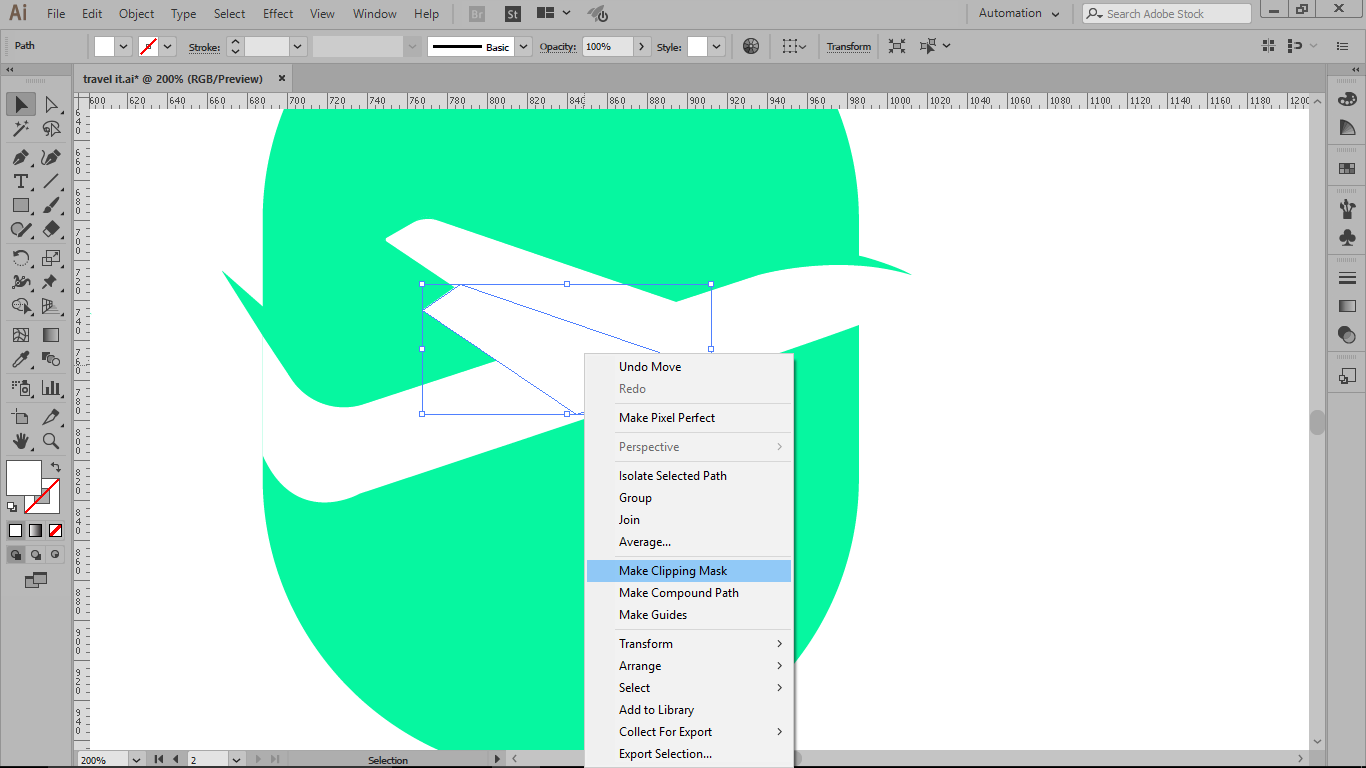Select the Eyedropper tool
1366x768 pixels.
(x=20, y=358)
